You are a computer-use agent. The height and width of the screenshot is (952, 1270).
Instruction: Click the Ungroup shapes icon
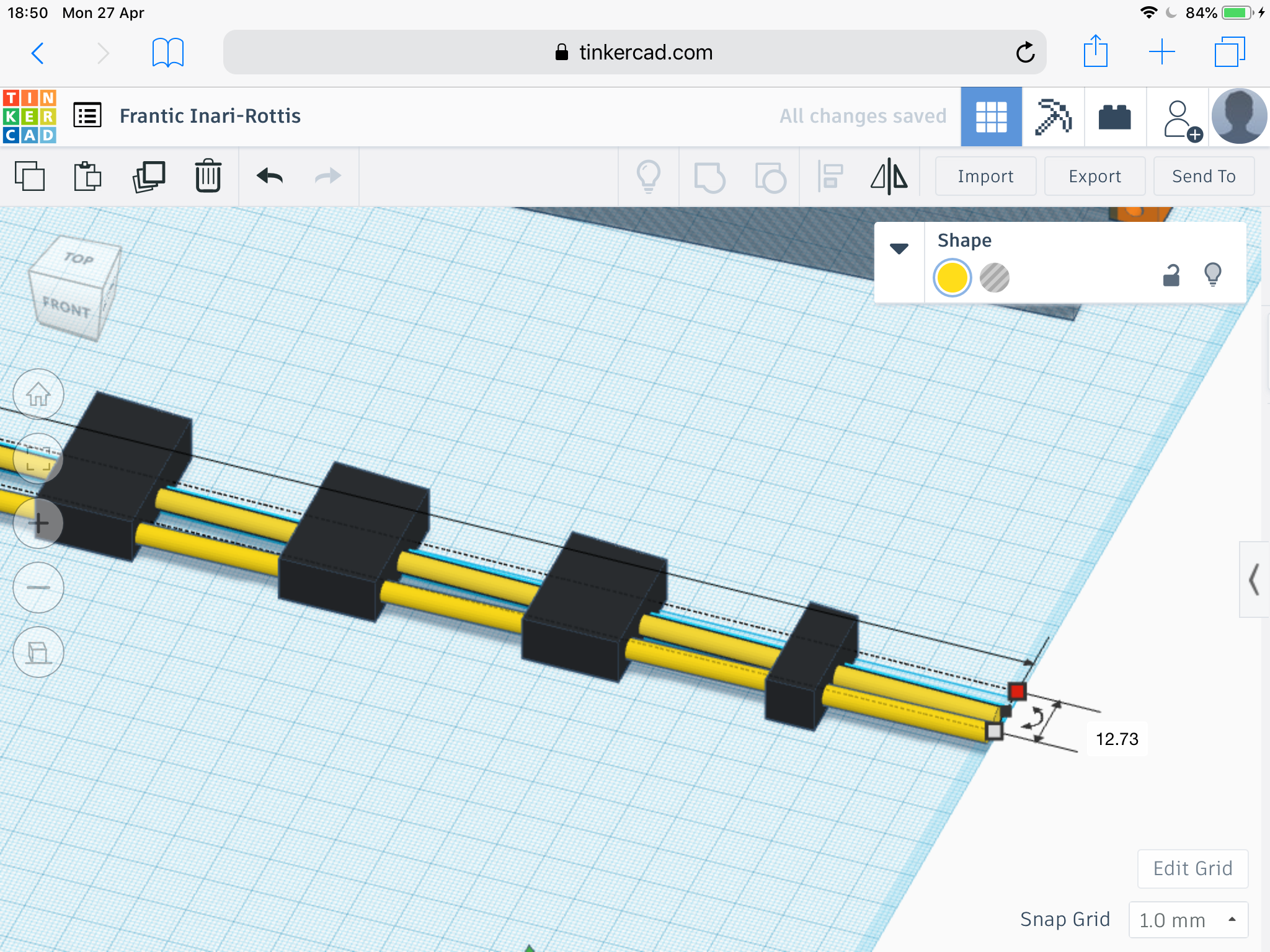pyautogui.click(x=770, y=177)
